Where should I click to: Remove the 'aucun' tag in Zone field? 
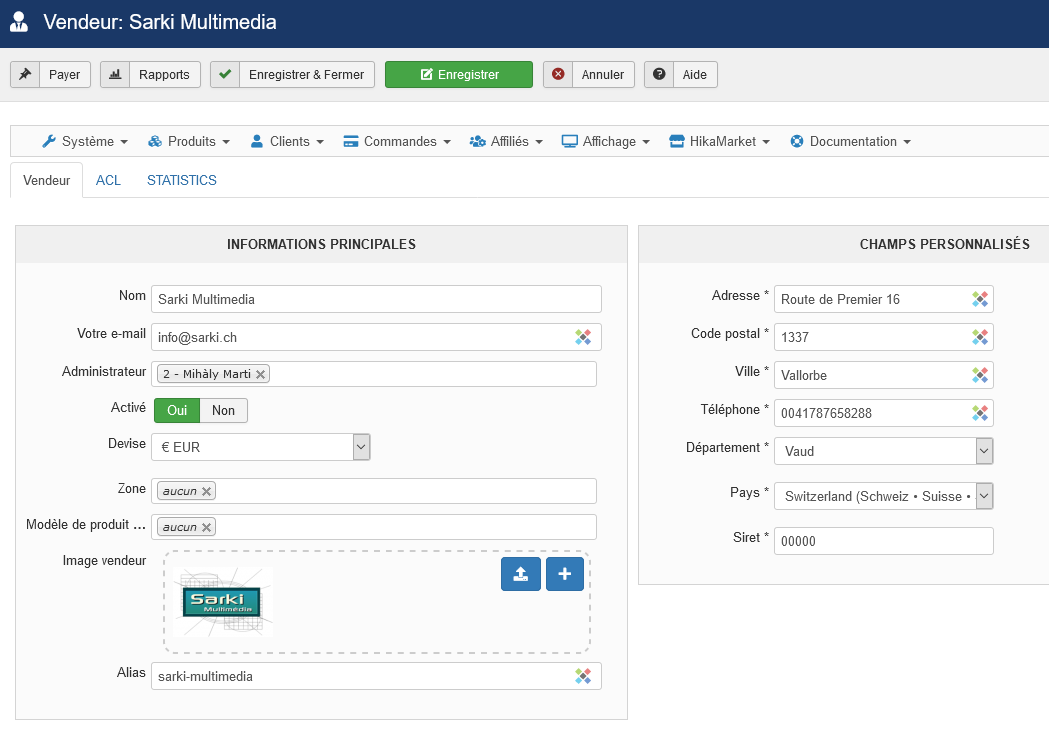[x=206, y=491]
